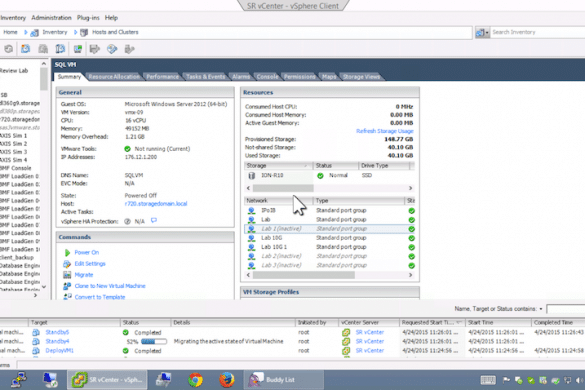Open the Console tab

coord(268,77)
